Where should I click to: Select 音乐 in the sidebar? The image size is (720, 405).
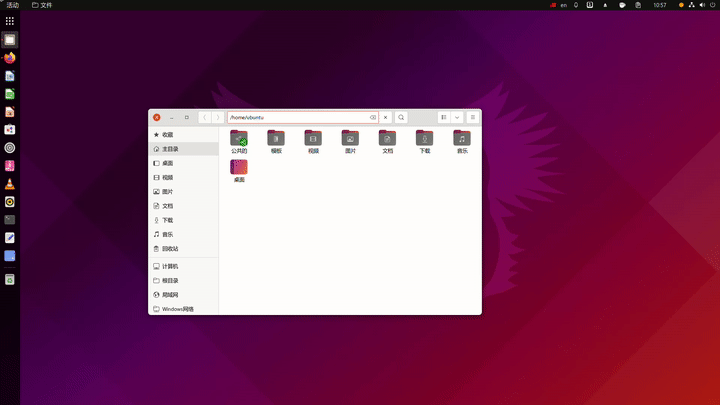(x=184, y=235)
